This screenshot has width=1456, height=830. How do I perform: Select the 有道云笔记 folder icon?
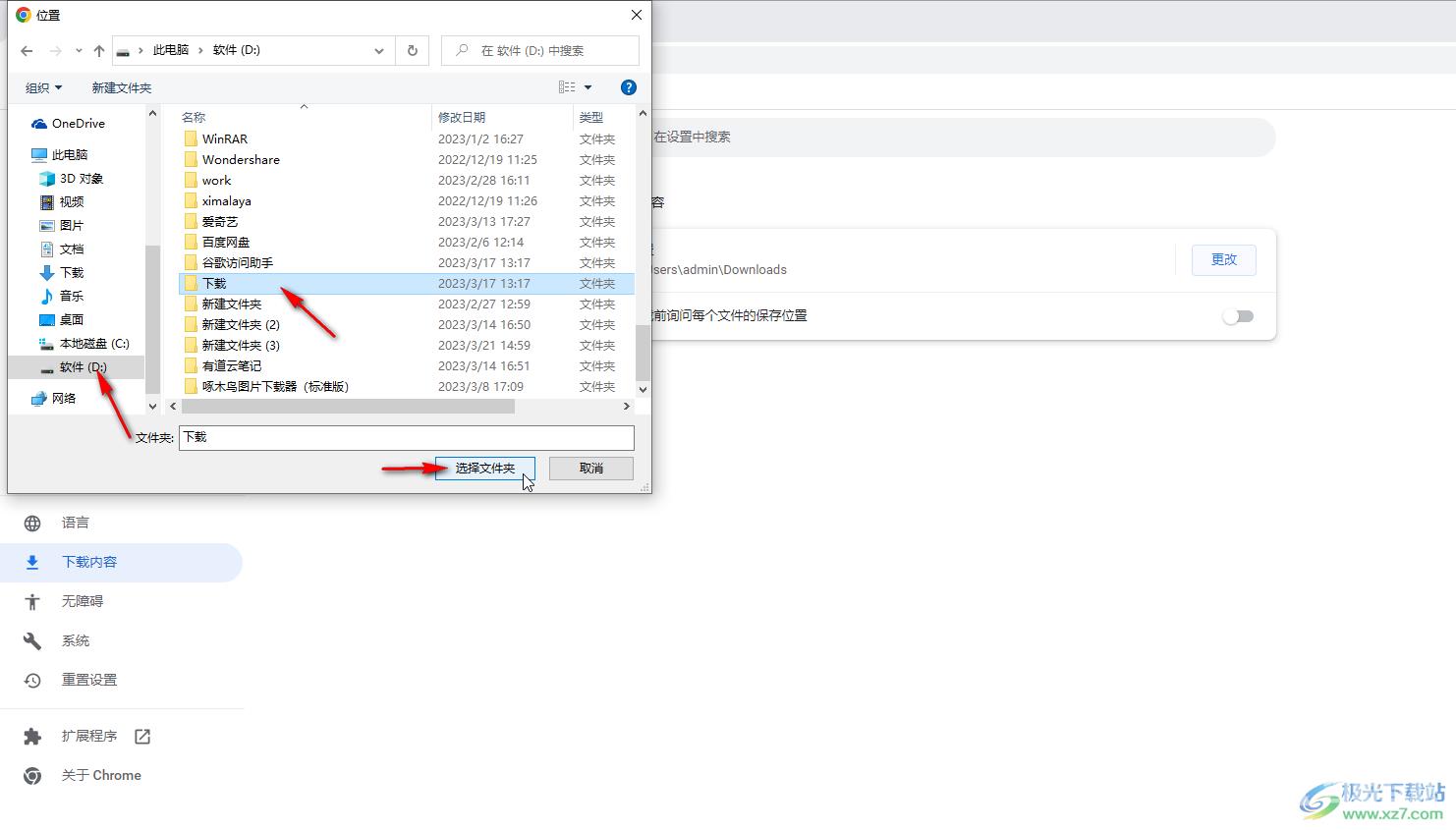191,366
